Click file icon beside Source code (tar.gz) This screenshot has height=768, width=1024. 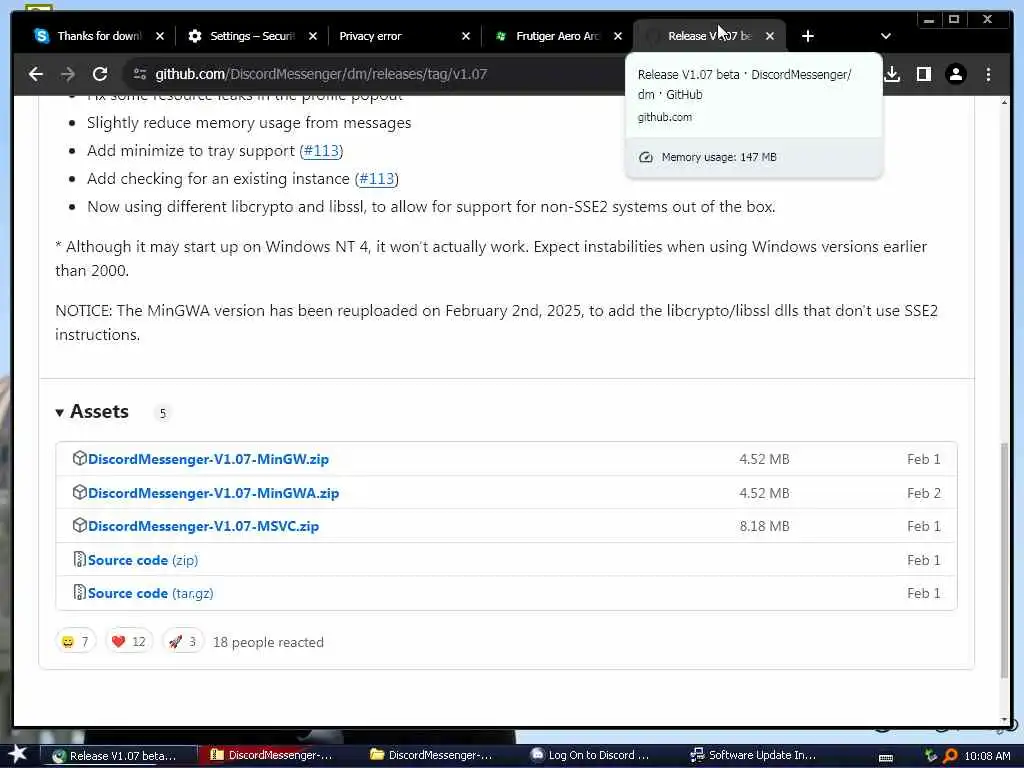point(80,593)
